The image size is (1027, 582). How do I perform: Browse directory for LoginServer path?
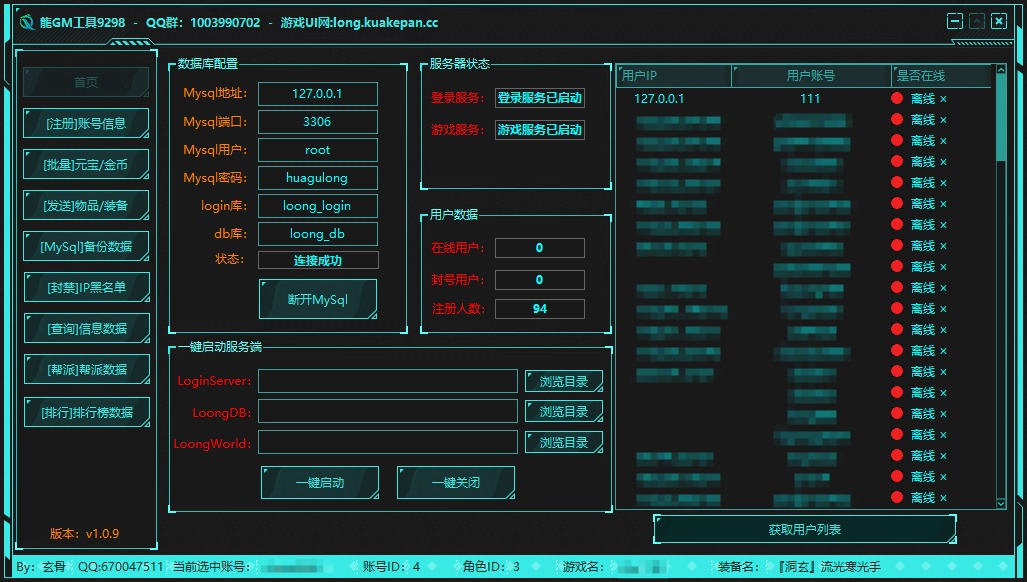click(x=564, y=381)
